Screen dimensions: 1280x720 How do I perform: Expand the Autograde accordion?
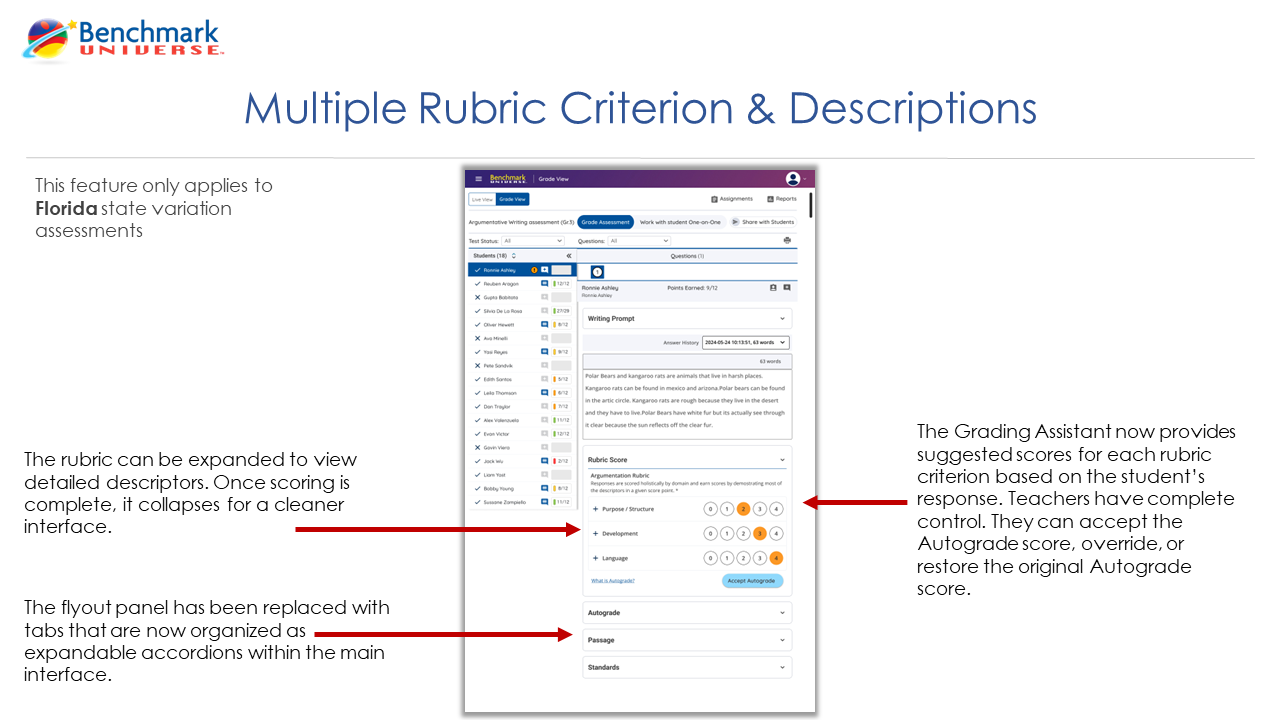point(687,612)
